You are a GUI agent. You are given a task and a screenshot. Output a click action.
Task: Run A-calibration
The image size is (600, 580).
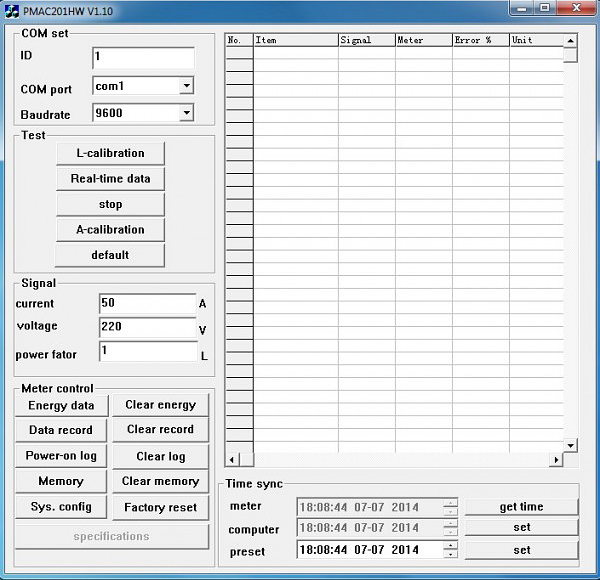coord(111,230)
